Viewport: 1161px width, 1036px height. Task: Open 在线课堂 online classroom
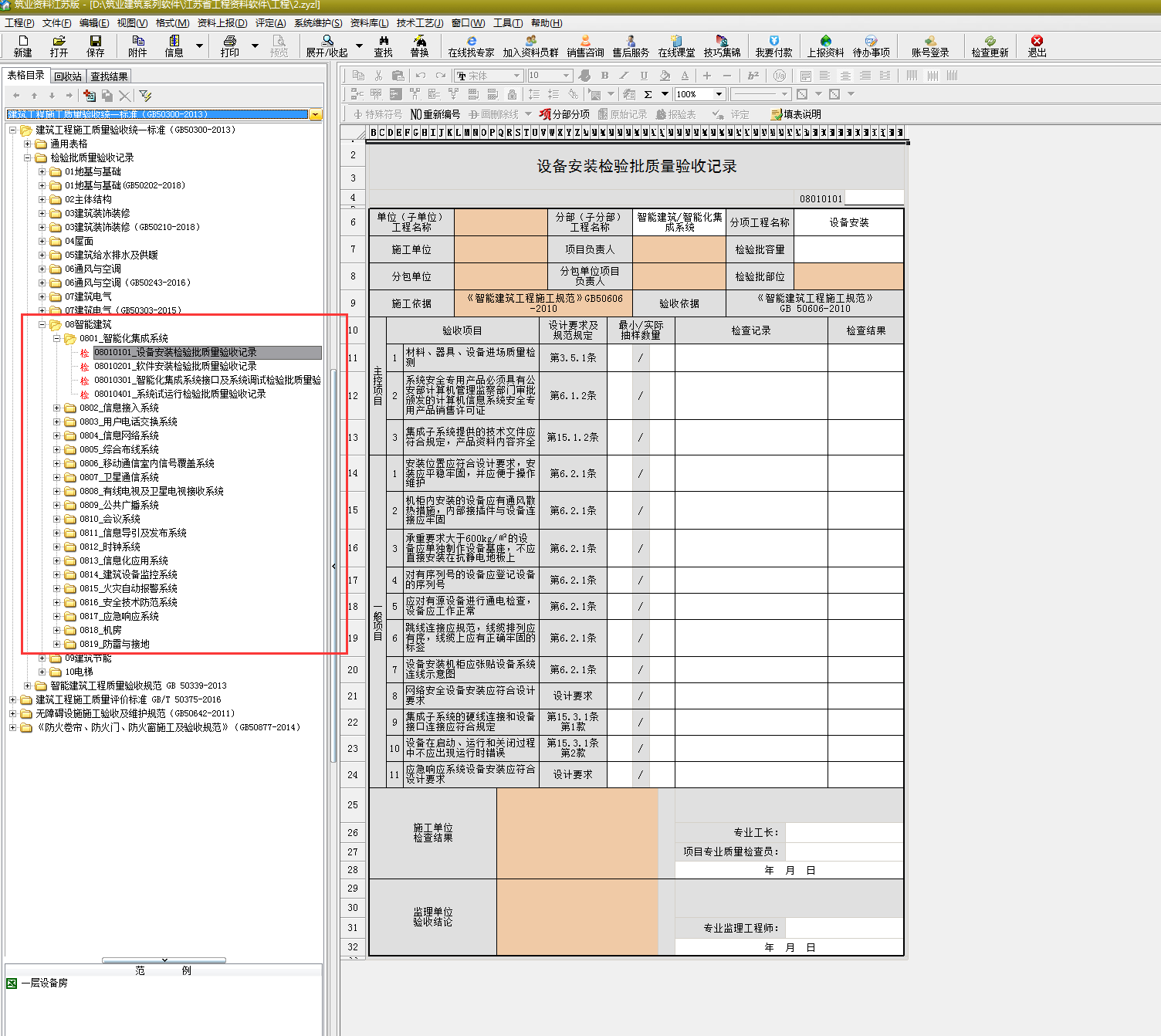click(676, 46)
